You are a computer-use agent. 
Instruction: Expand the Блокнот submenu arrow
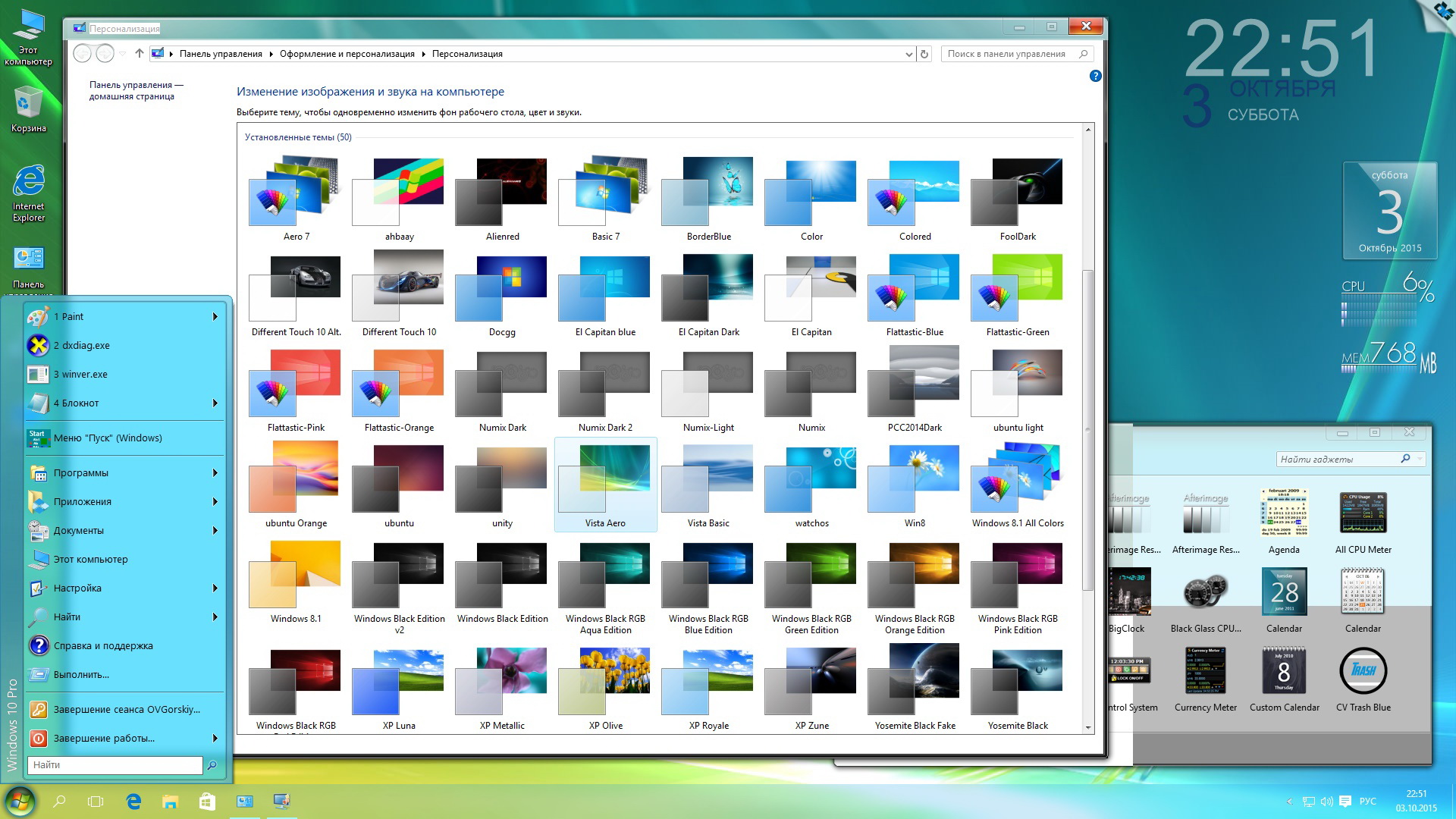(x=215, y=403)
